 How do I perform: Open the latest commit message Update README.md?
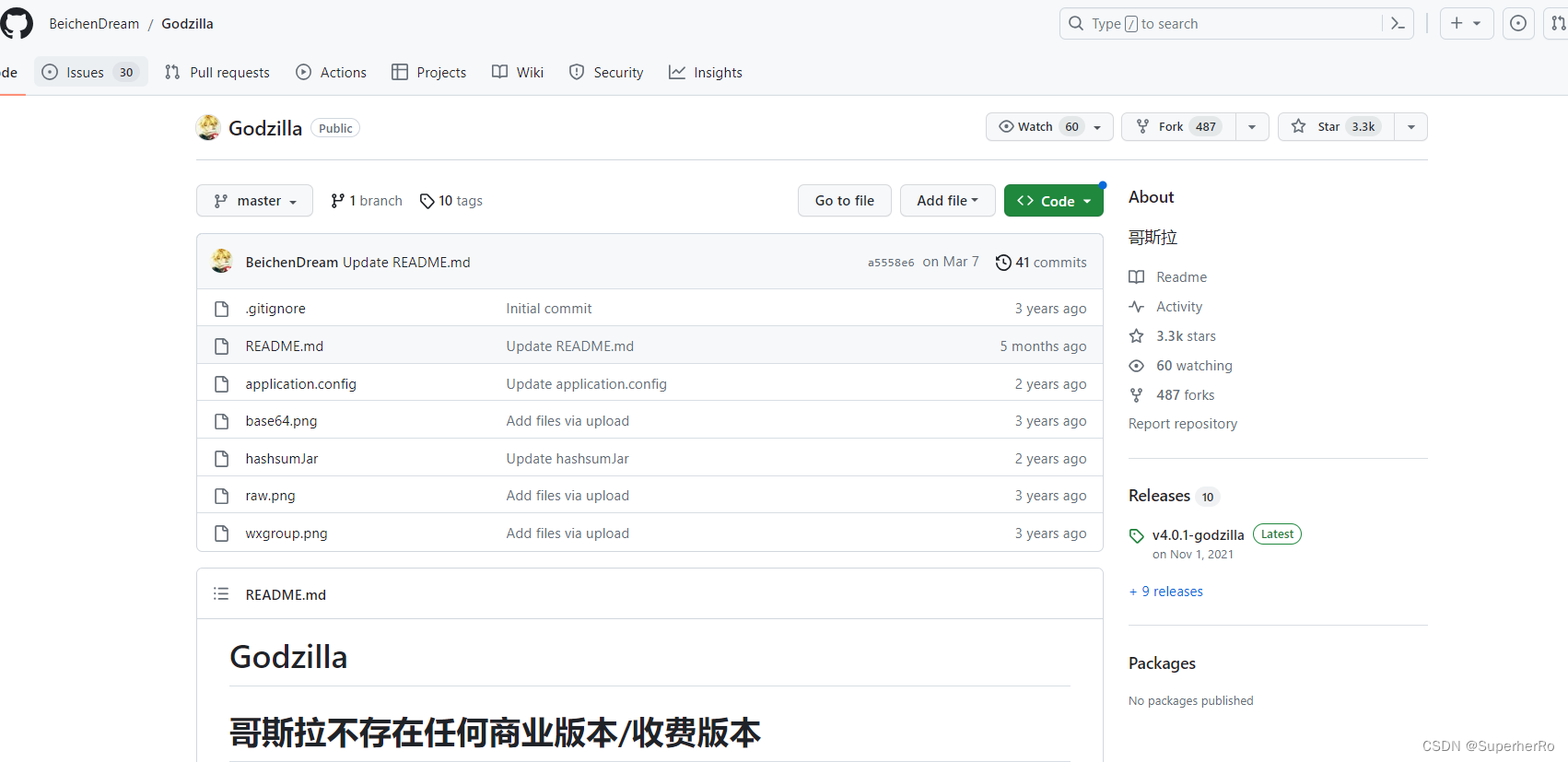[x=406, y=263]
